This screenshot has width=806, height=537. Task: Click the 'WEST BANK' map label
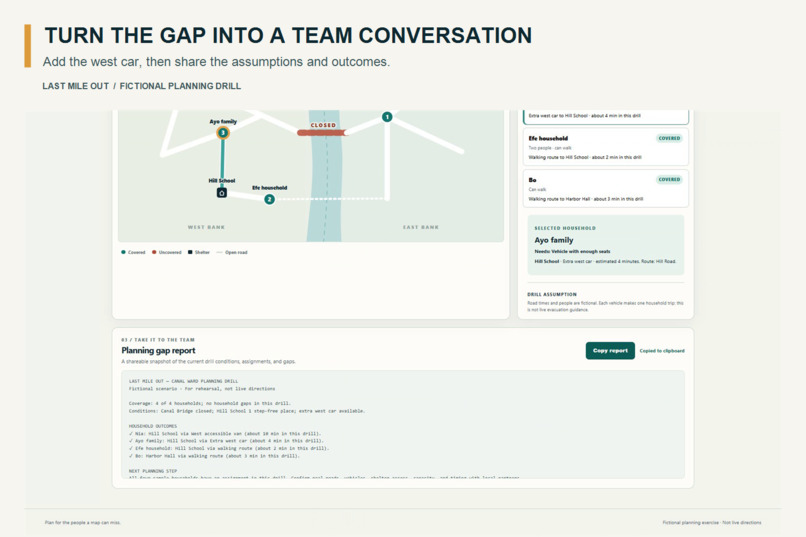(x=206, y=227)
